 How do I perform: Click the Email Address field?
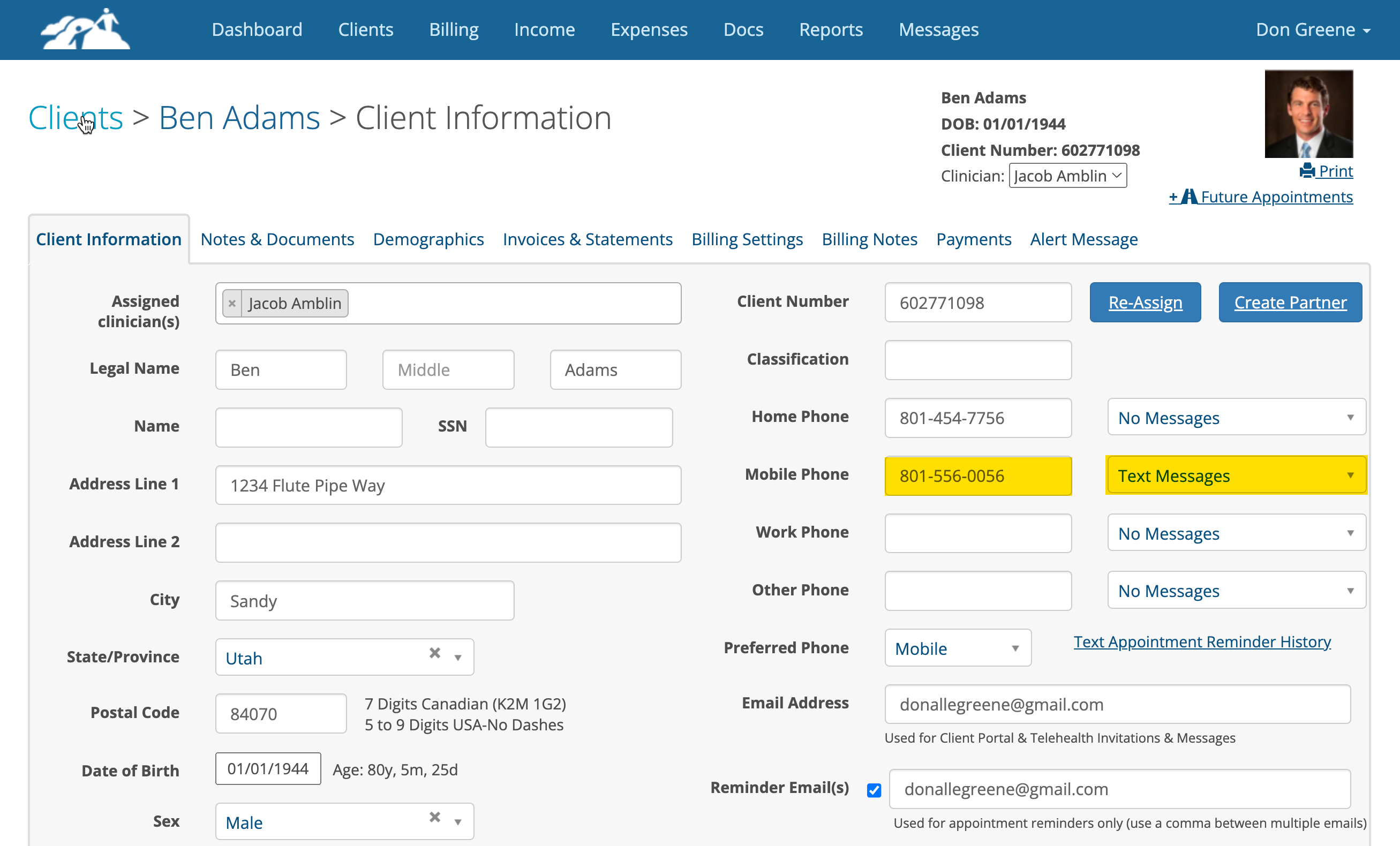click(1118, 705)
